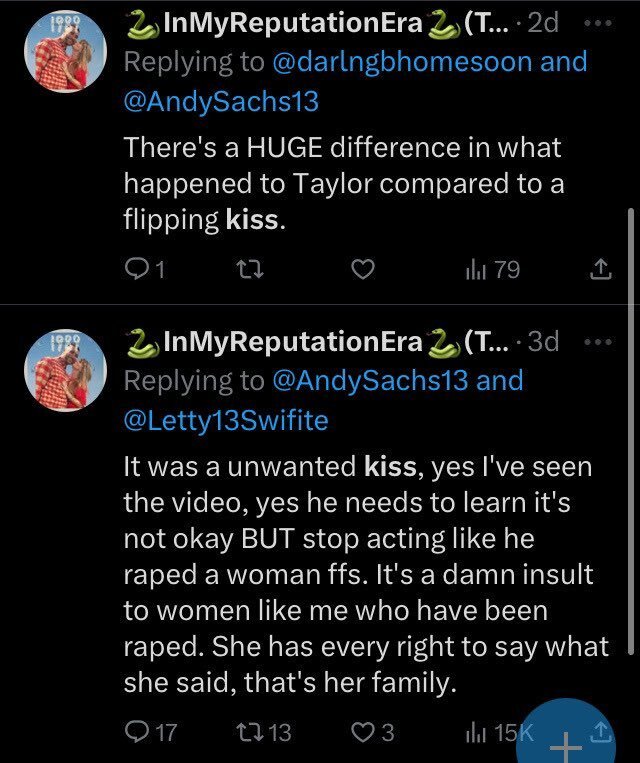The height and width of the screenshot is (763, 640).
Task: Share the first tweet
Action: [x=599, y=270]
